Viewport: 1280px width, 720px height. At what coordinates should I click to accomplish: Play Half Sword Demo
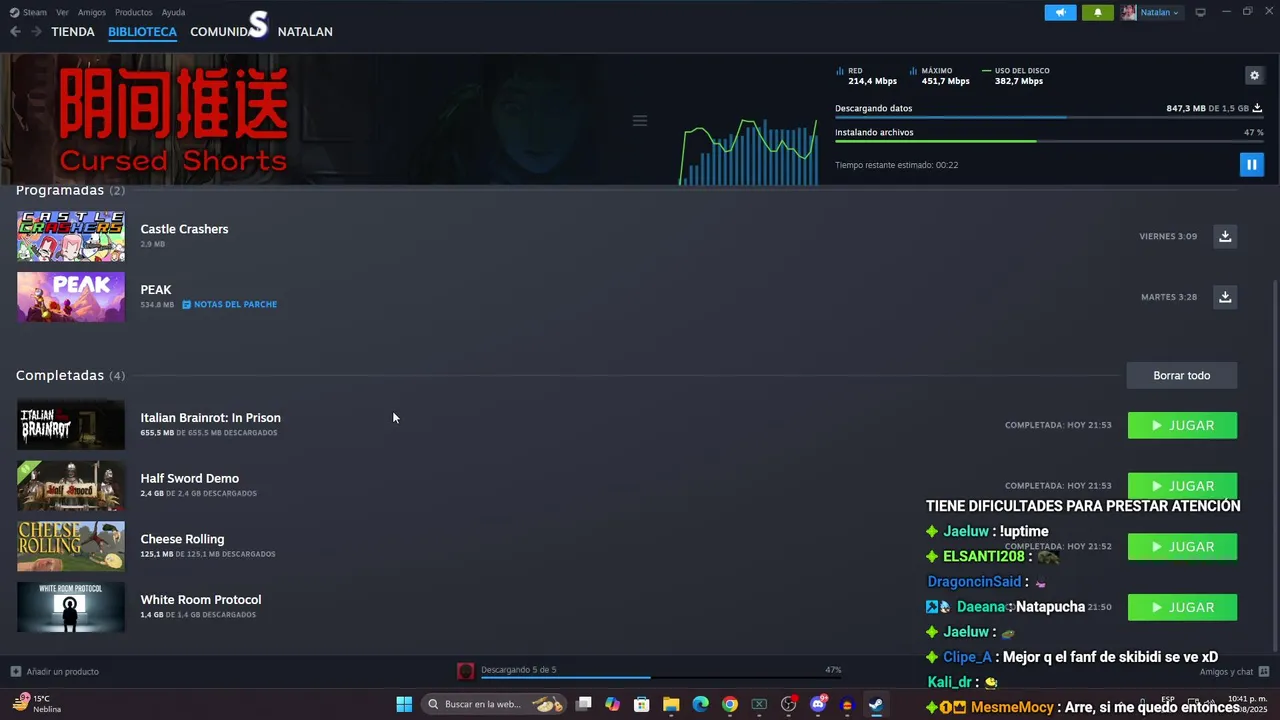1182,485
